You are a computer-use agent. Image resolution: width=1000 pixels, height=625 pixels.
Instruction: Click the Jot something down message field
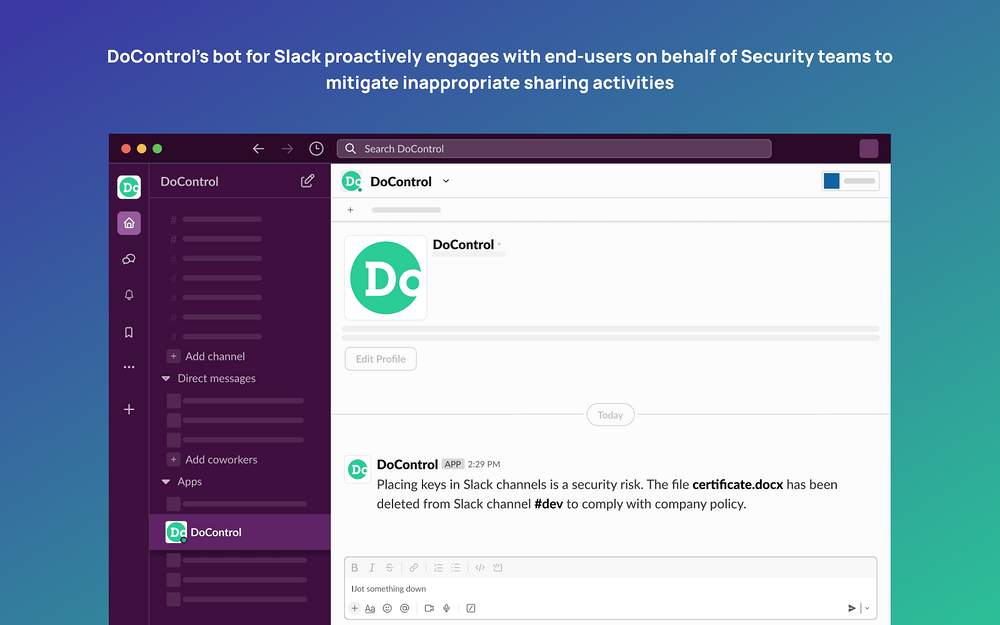click(x=610, y=589)
